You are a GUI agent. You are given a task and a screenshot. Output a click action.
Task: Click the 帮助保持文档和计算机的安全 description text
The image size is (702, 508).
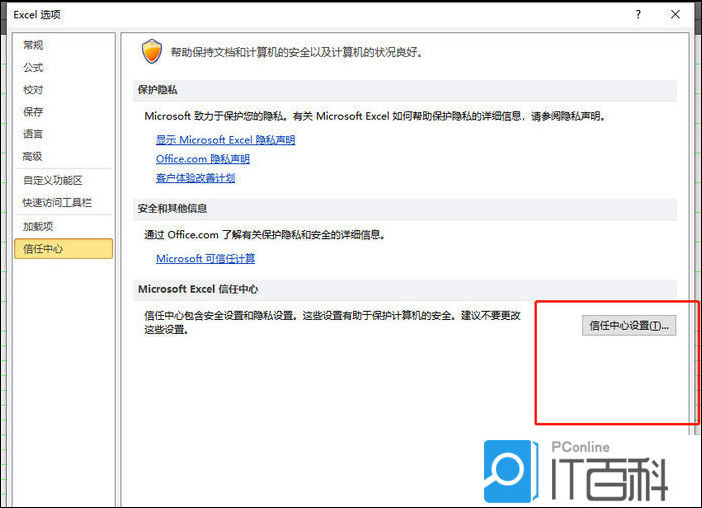click(x=297, y=52)
